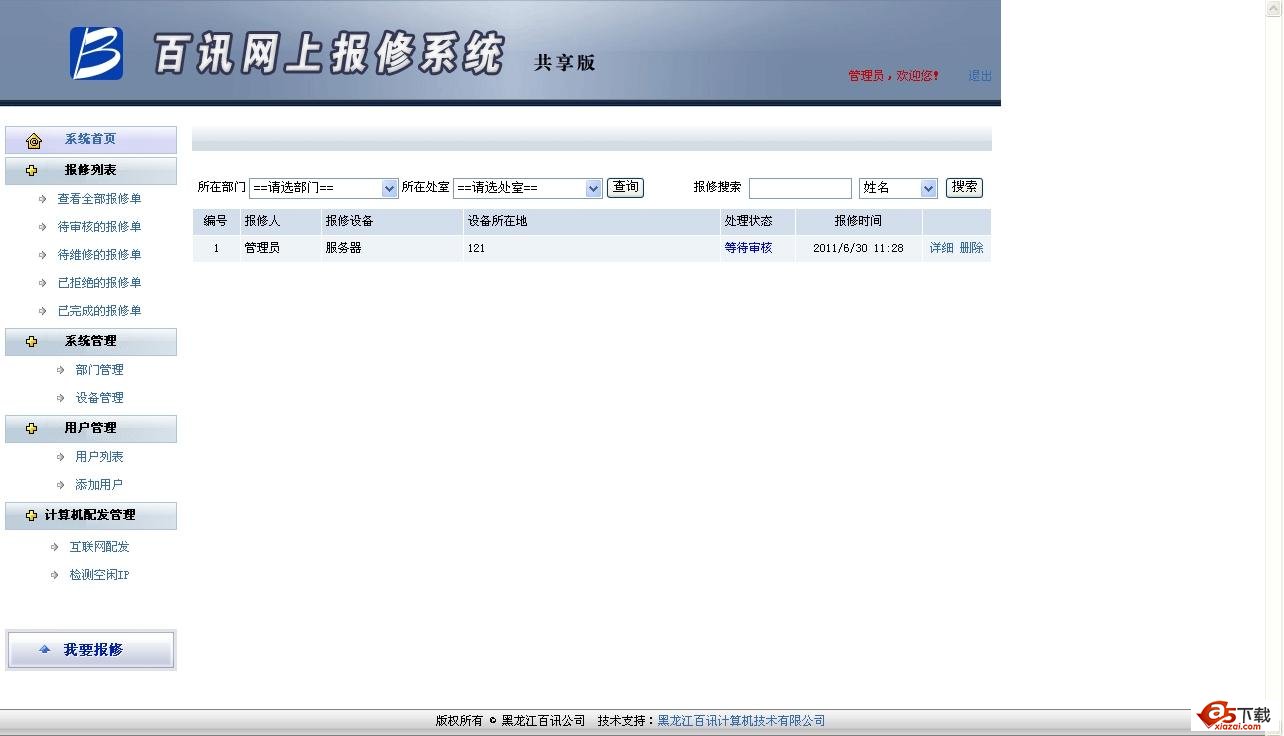Viewport: 1284px width, 736px height.
Task: Open 部门管理 page
Action: pos(99,370)
